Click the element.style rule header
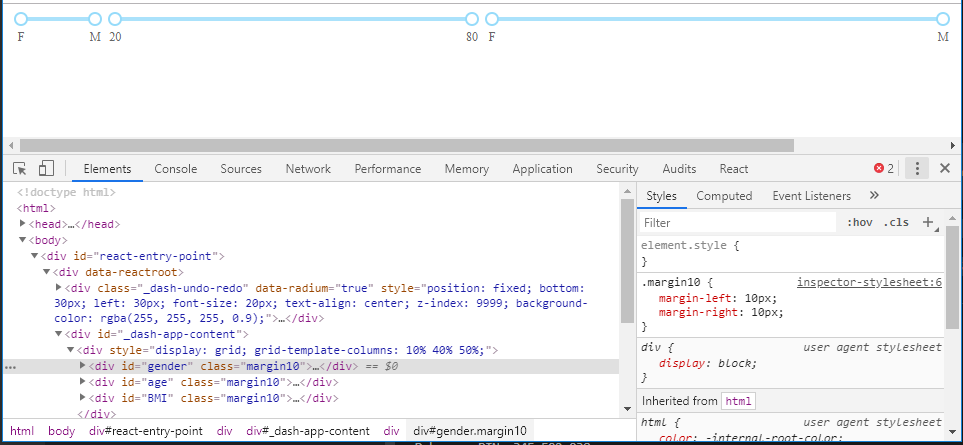The width and height of the screenshot is (963, 445). coord(690,246)
